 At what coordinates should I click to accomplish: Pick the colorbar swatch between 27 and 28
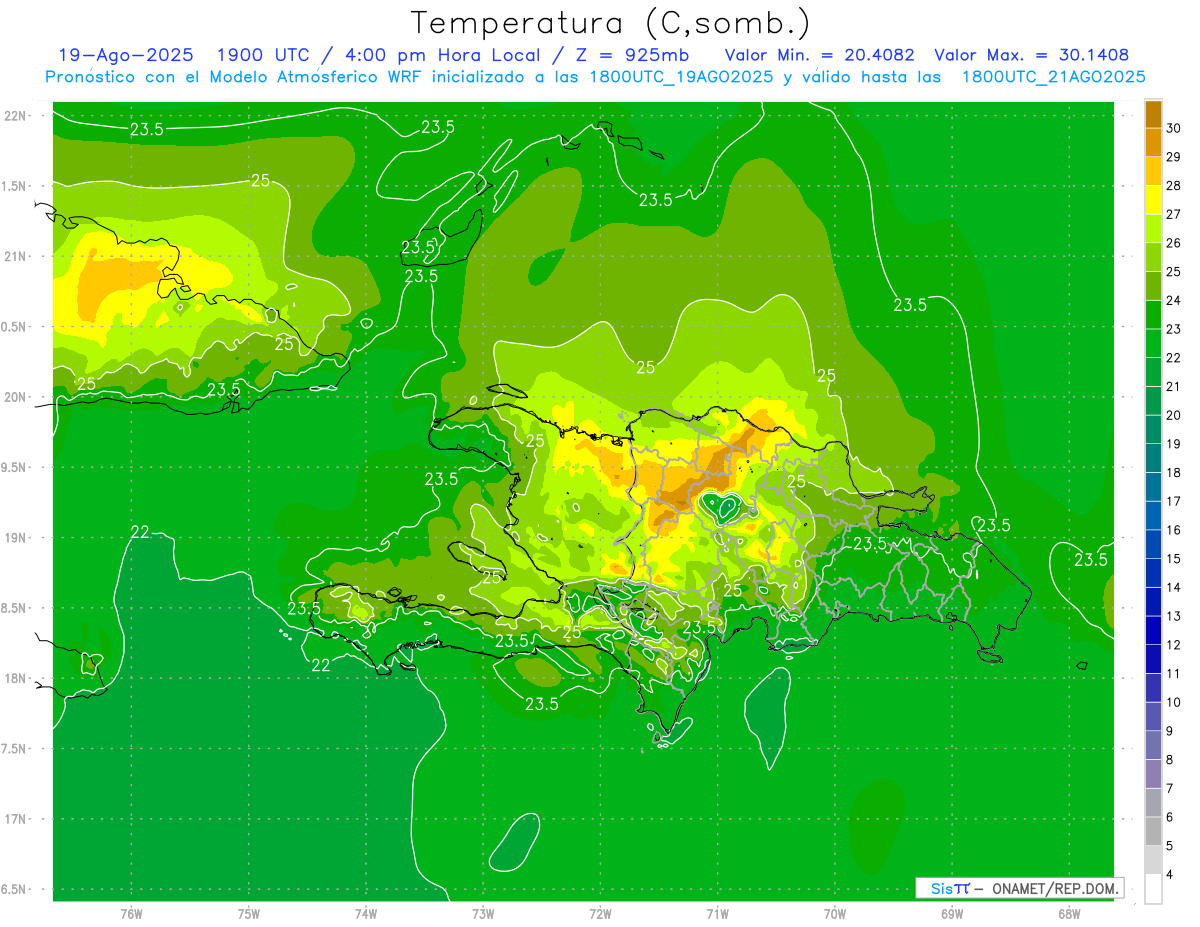point(1153,200)
